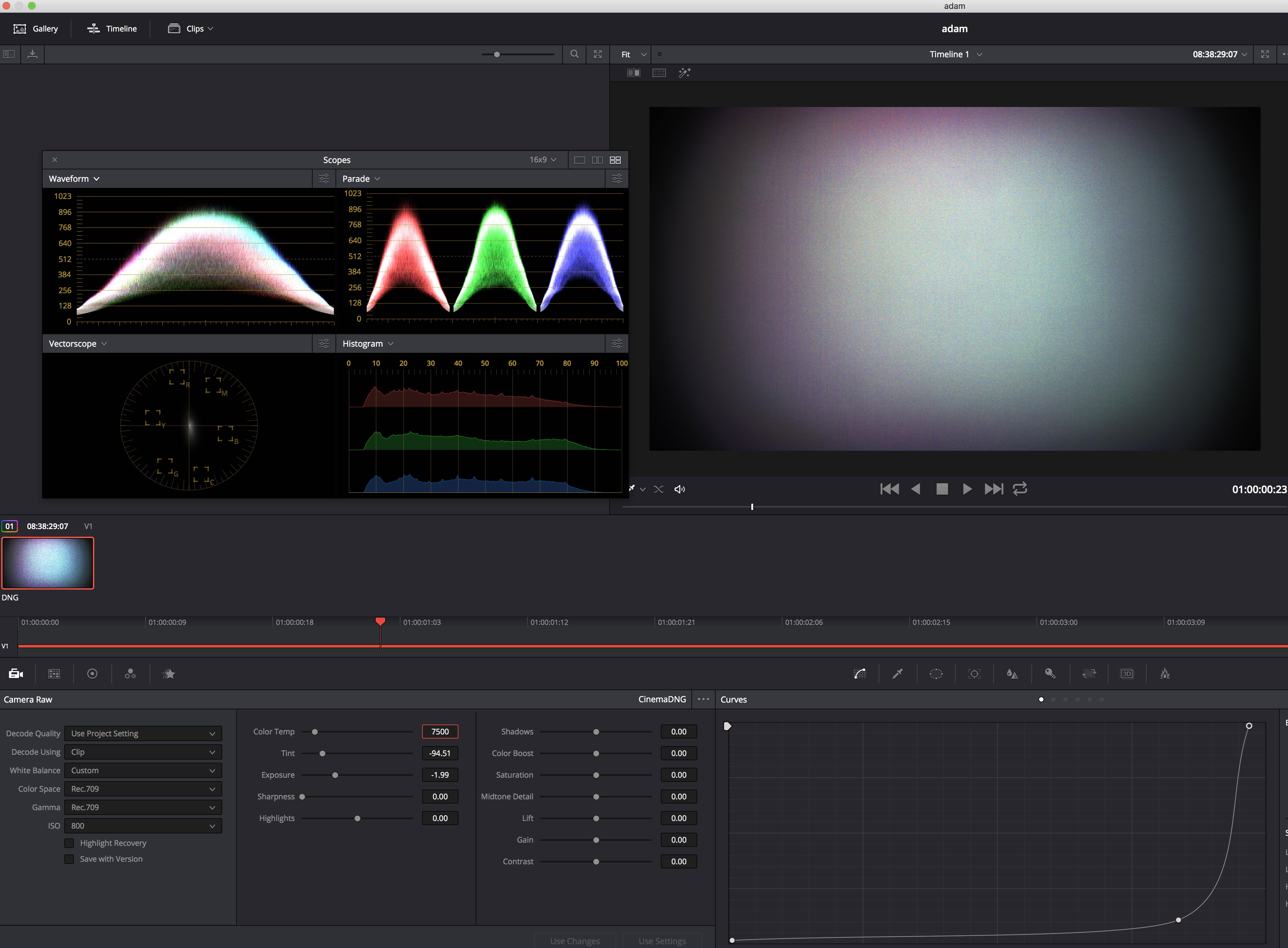Open the Motion Effects palette icon
The image size is (1288, 948).
169,674
